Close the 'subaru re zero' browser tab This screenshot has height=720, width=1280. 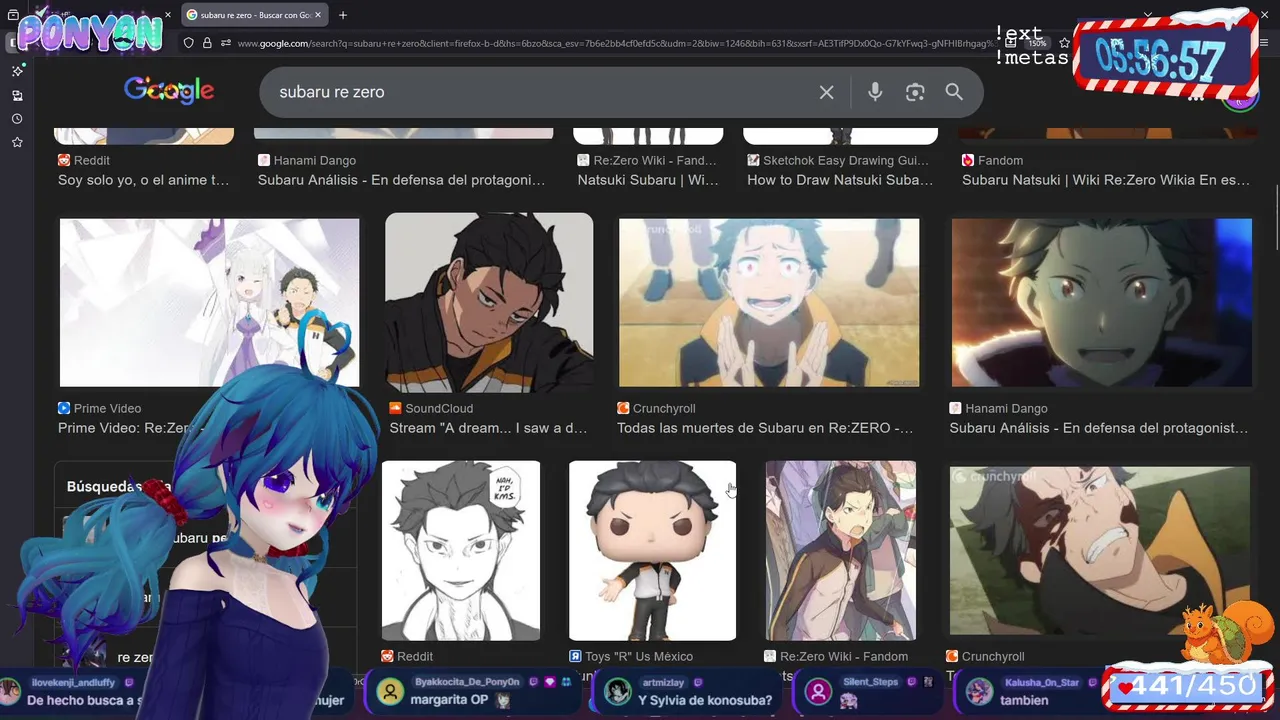[318, 15]
